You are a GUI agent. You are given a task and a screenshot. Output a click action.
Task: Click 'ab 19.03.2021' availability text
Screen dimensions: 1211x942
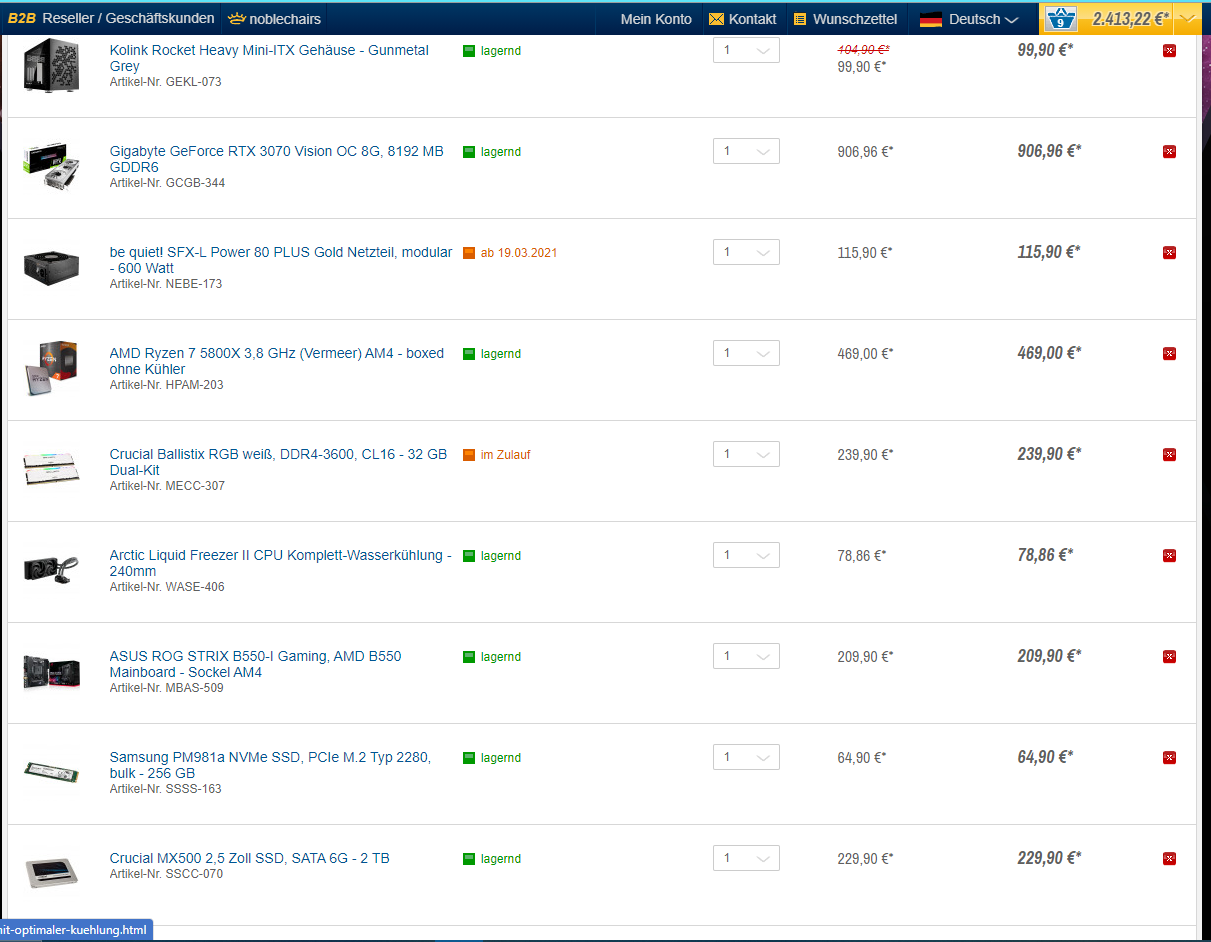click(519, 253)
